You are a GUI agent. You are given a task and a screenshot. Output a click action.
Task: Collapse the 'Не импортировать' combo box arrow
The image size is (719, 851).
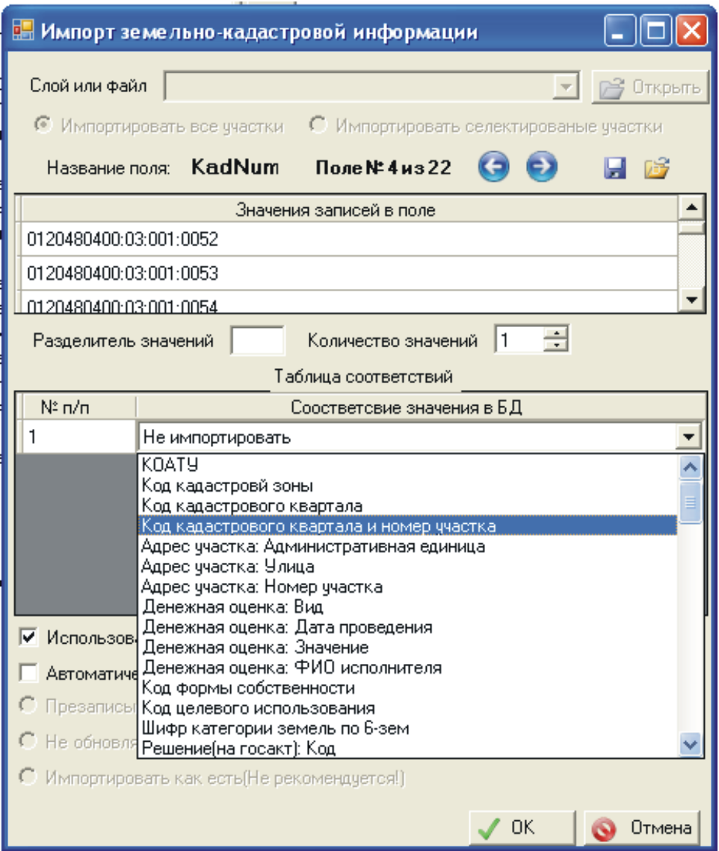click(687, 437)
